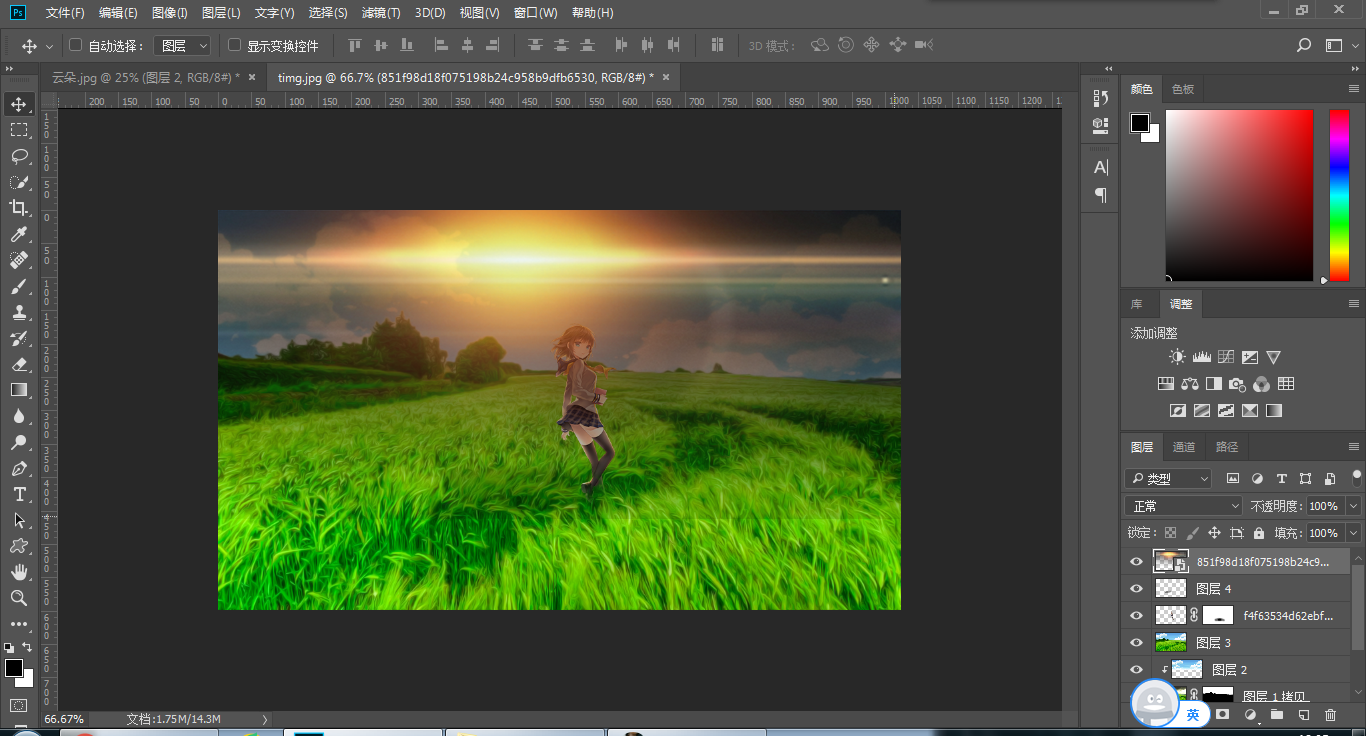Open the 图像(I) menu
This screenshot has width=1366, height=736.
point(170,13)
